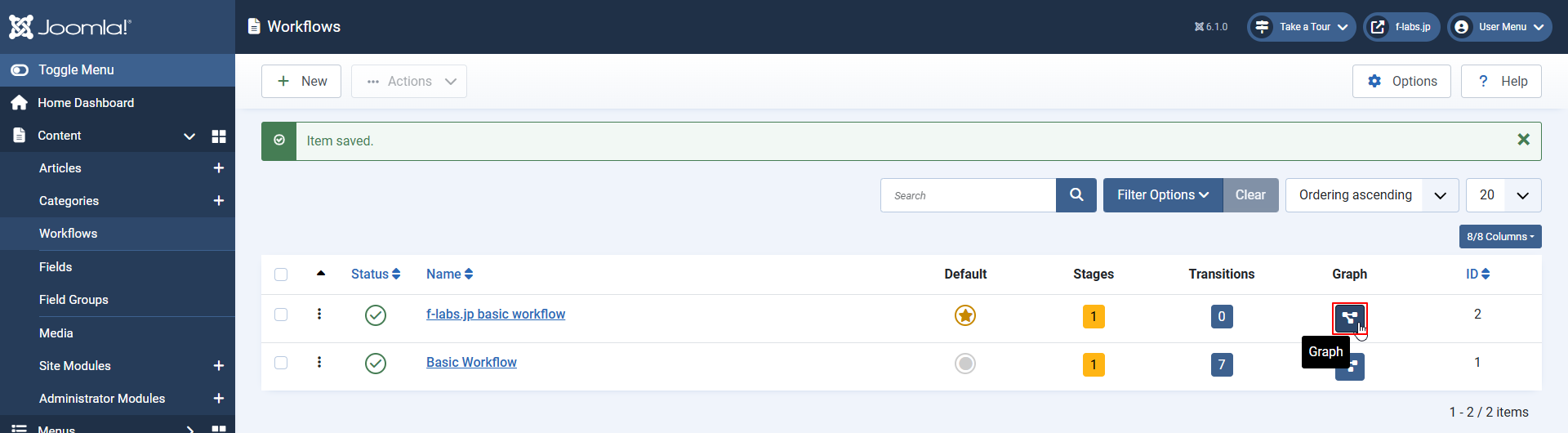The image size is (1568, 433).
Task: Dismiss the Item saved message
Action: [1522, 140]
